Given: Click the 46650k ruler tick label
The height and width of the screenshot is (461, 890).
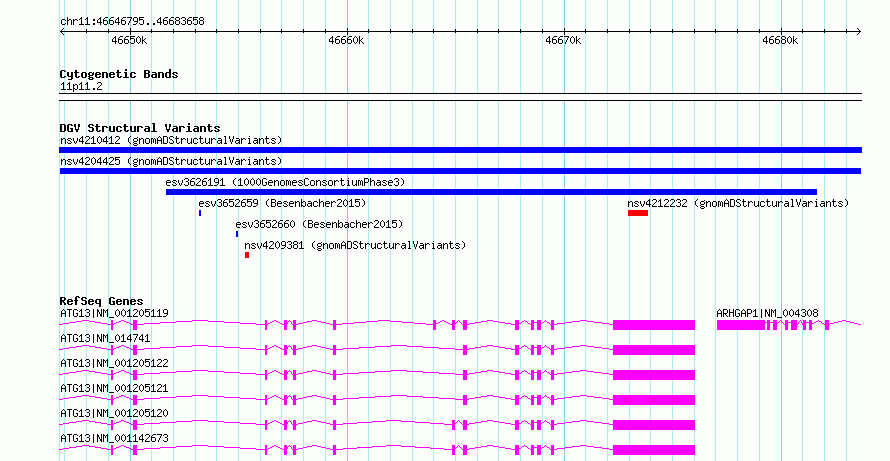Looking at the screenshot, I should click(129, 40).
